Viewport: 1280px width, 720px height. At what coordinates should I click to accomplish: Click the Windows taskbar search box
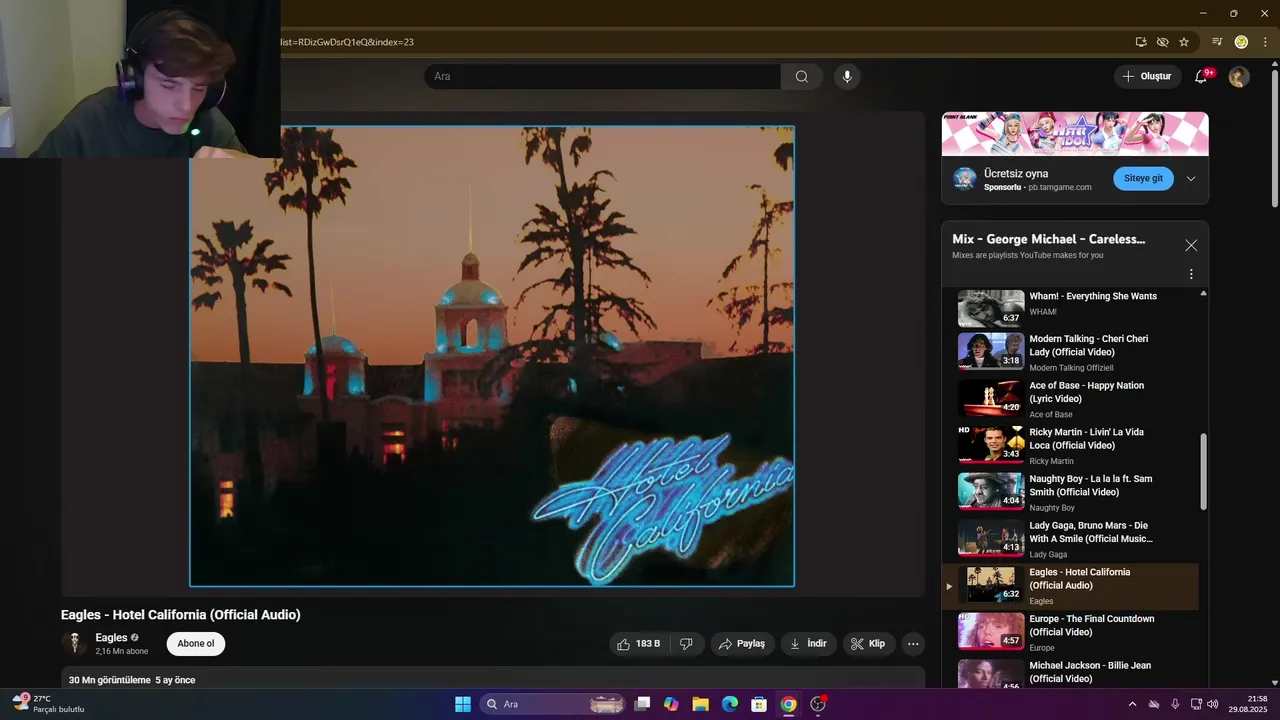coord(553,704)
